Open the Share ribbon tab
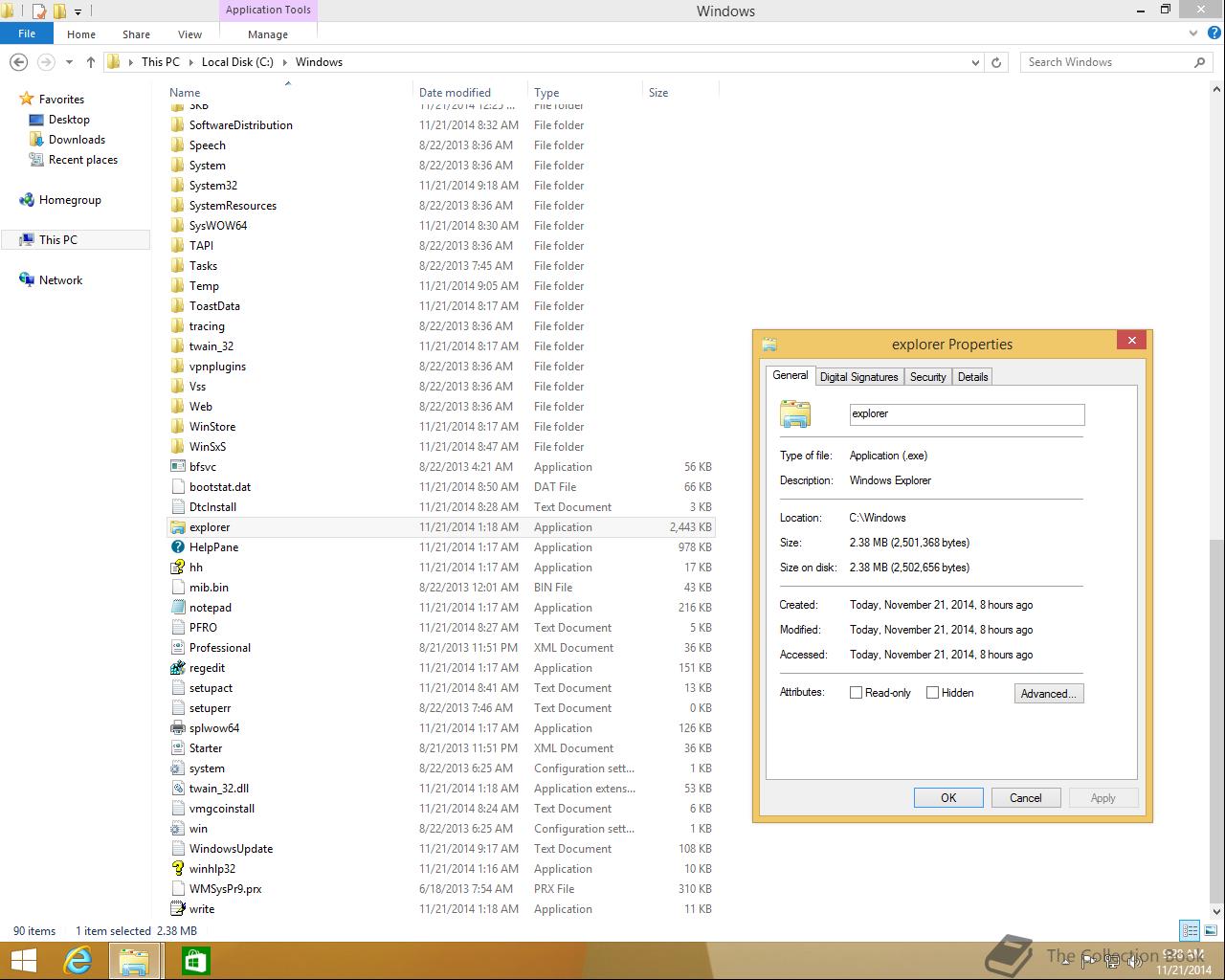Screen dimensions: 1225x980 136,34
